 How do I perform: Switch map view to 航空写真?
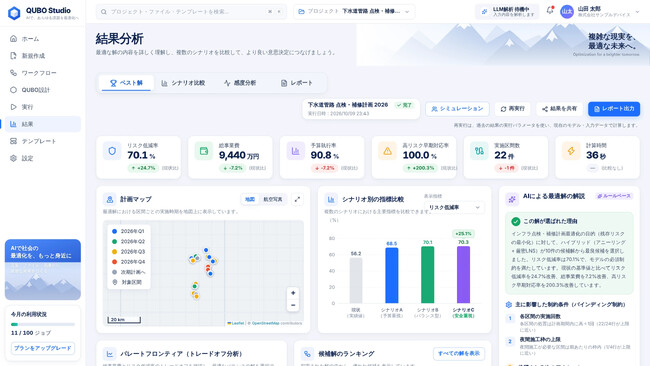point(273,199)
